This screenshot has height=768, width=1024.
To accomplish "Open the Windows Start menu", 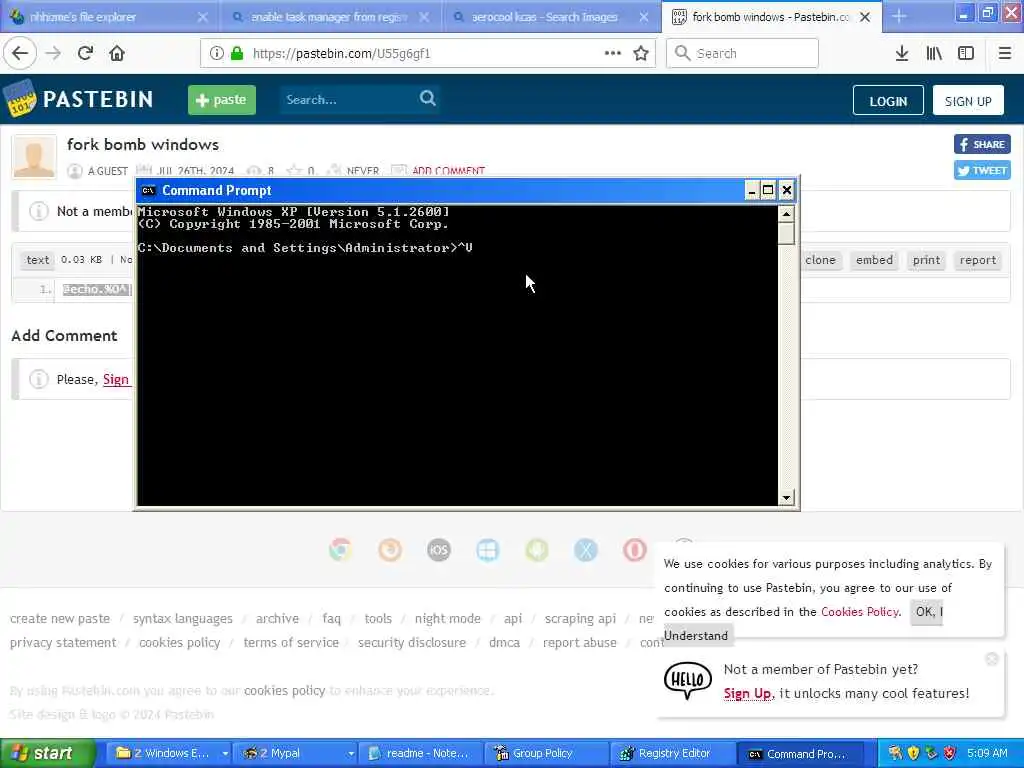I will pyautogui.click(x=46, y=754).
